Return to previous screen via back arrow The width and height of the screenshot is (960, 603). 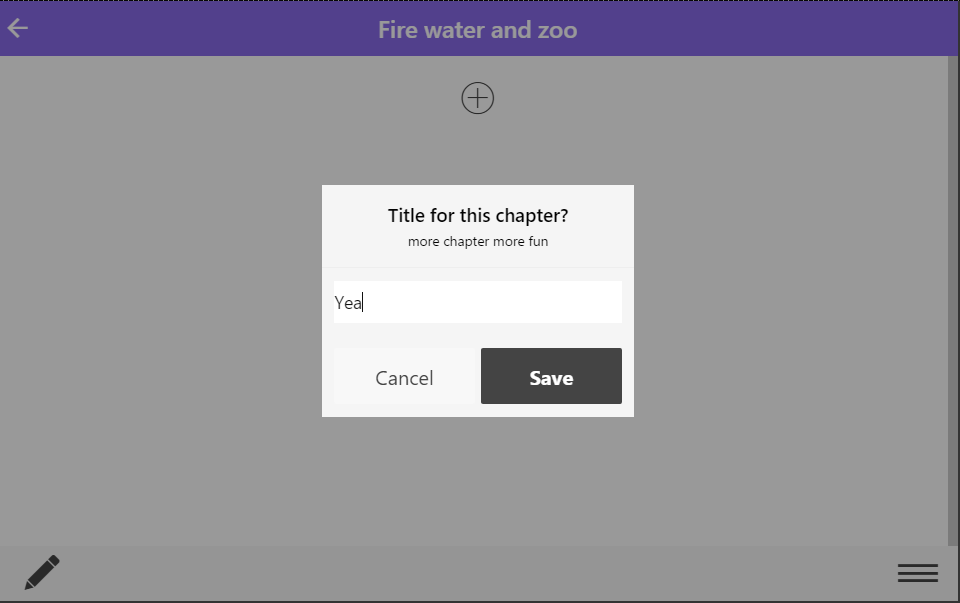click(x=18, y=29)
